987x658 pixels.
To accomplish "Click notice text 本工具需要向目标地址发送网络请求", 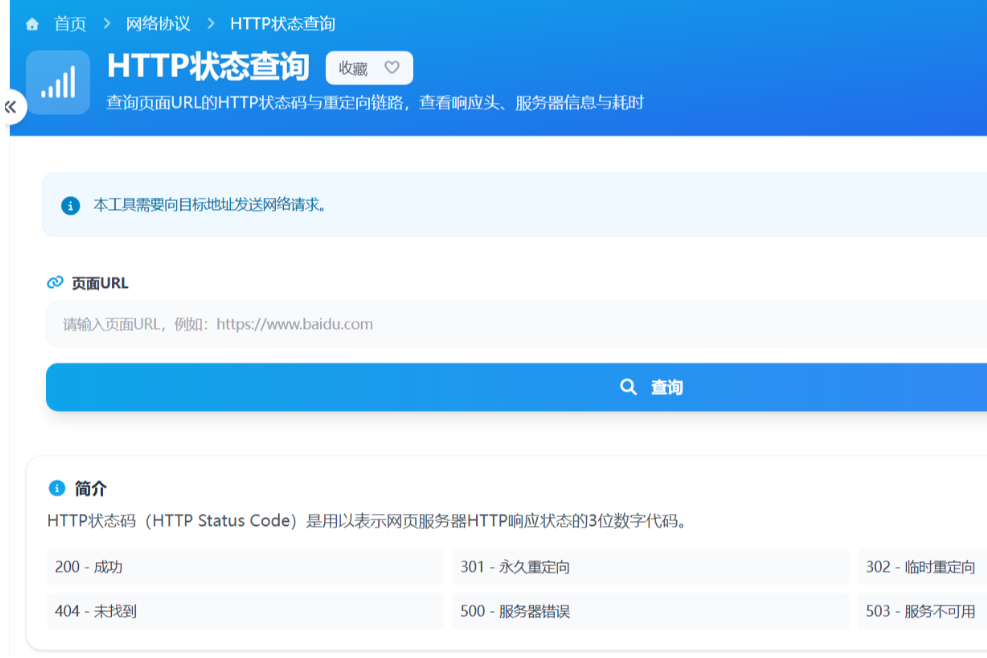I will pos(210,205).
